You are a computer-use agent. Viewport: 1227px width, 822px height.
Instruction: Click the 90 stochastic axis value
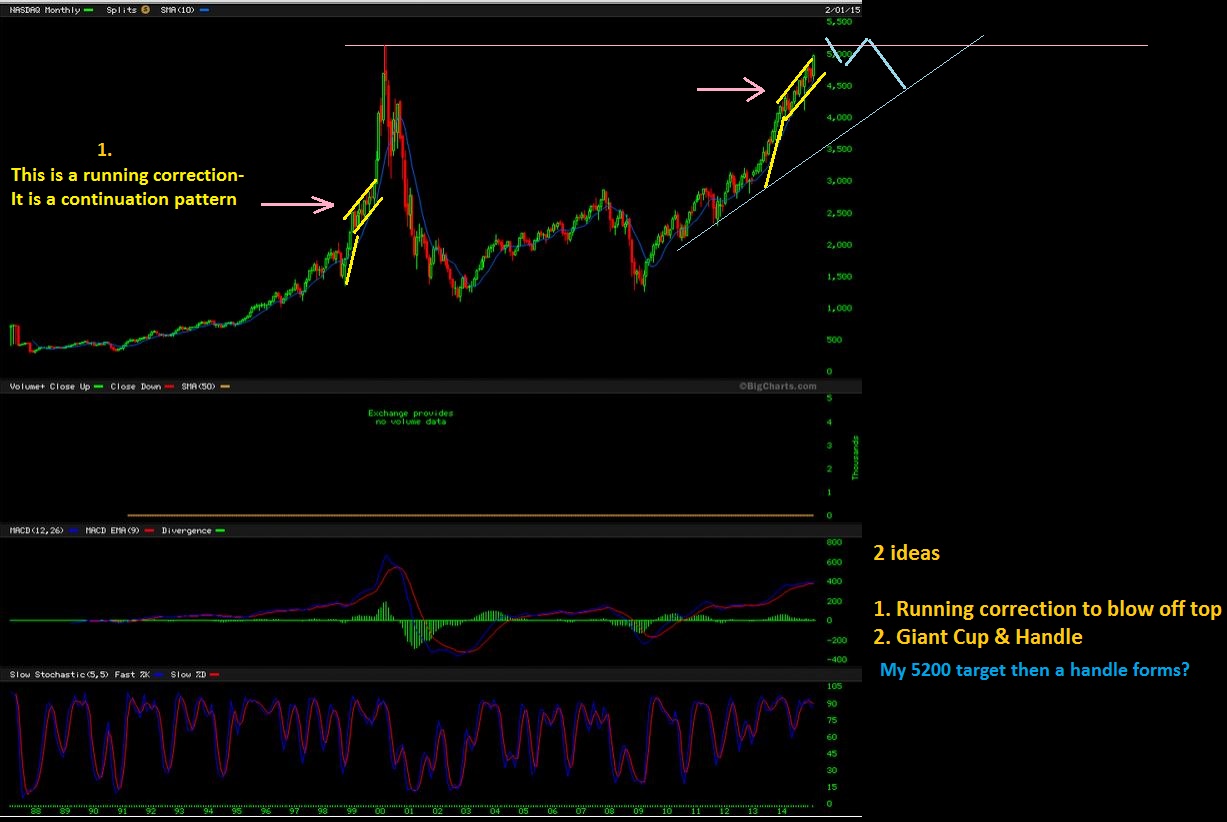[x=830, y=704]
